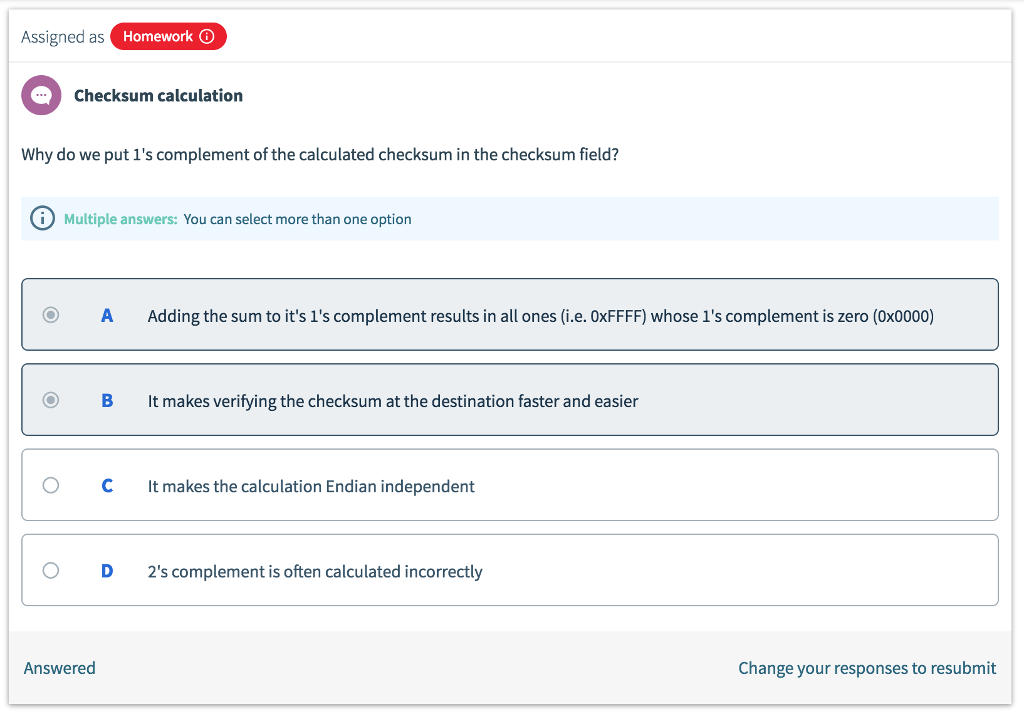Deselect the radio button for option B

click(51, 400)
